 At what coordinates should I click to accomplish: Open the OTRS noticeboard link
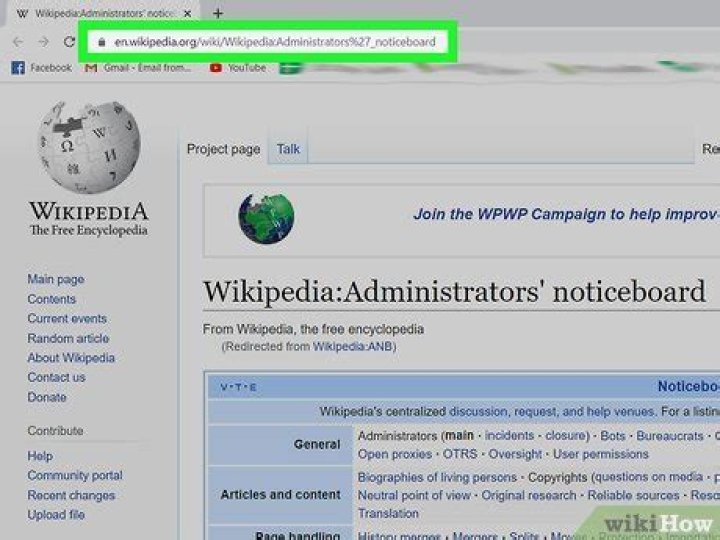[460, 454]
